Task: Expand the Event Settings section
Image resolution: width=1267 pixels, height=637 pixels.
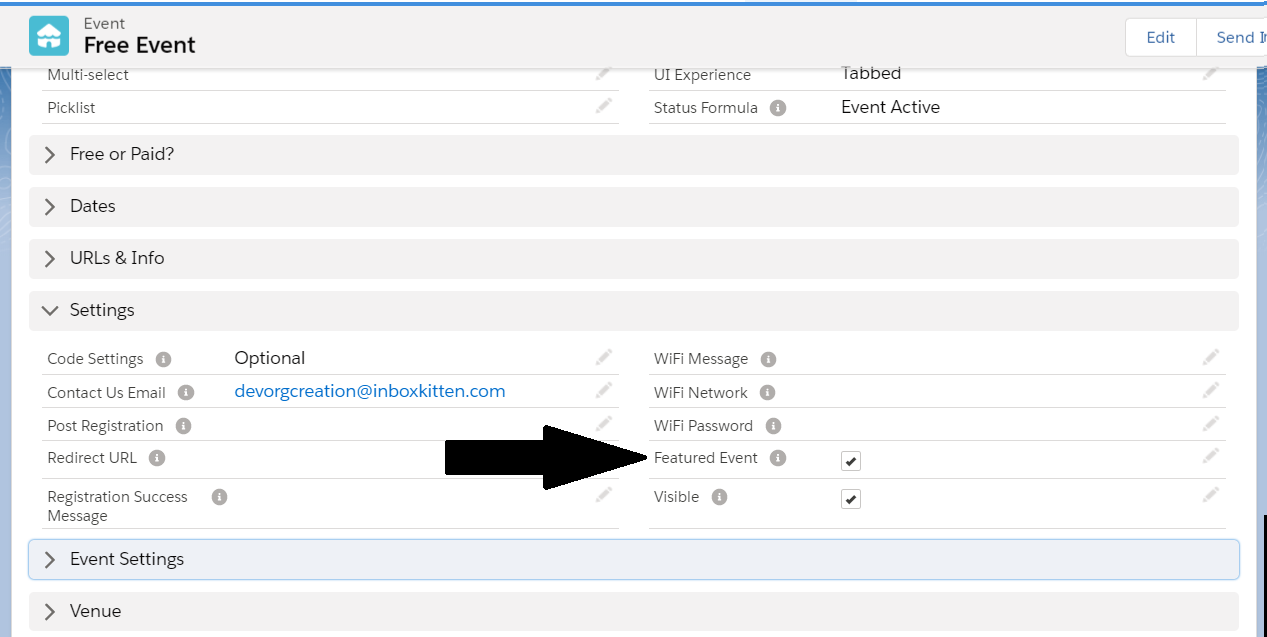Action: pyautogui.click(x=633, y=560)
